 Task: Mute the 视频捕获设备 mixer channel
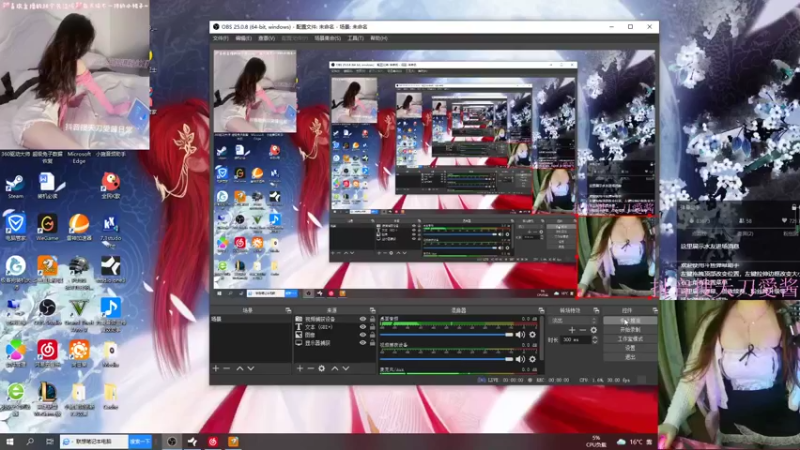(x=520, y=359)
